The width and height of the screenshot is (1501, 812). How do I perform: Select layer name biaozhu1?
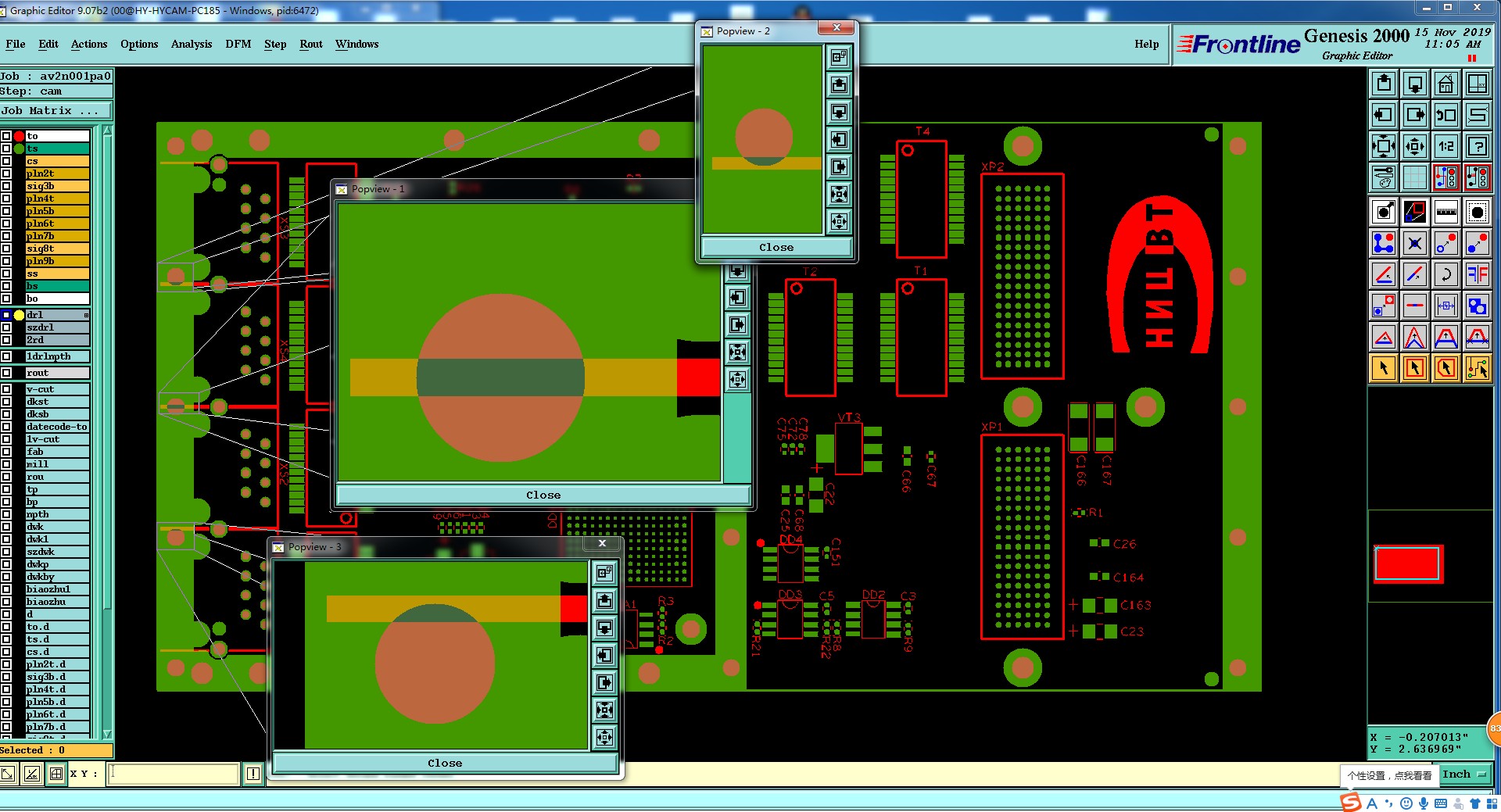[57, 589]
